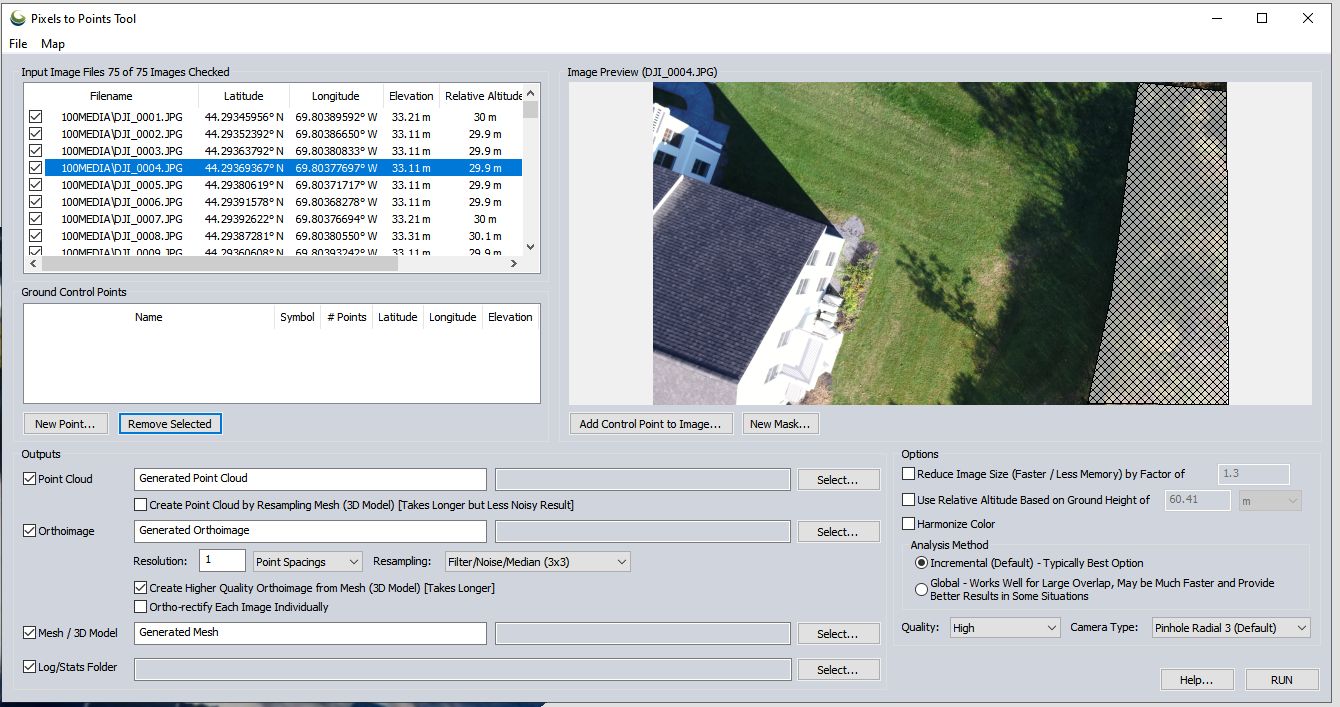The width and height of the screenshot is (1340, 707).
Task: Click the Filename column header
Action: pos(111,96)
